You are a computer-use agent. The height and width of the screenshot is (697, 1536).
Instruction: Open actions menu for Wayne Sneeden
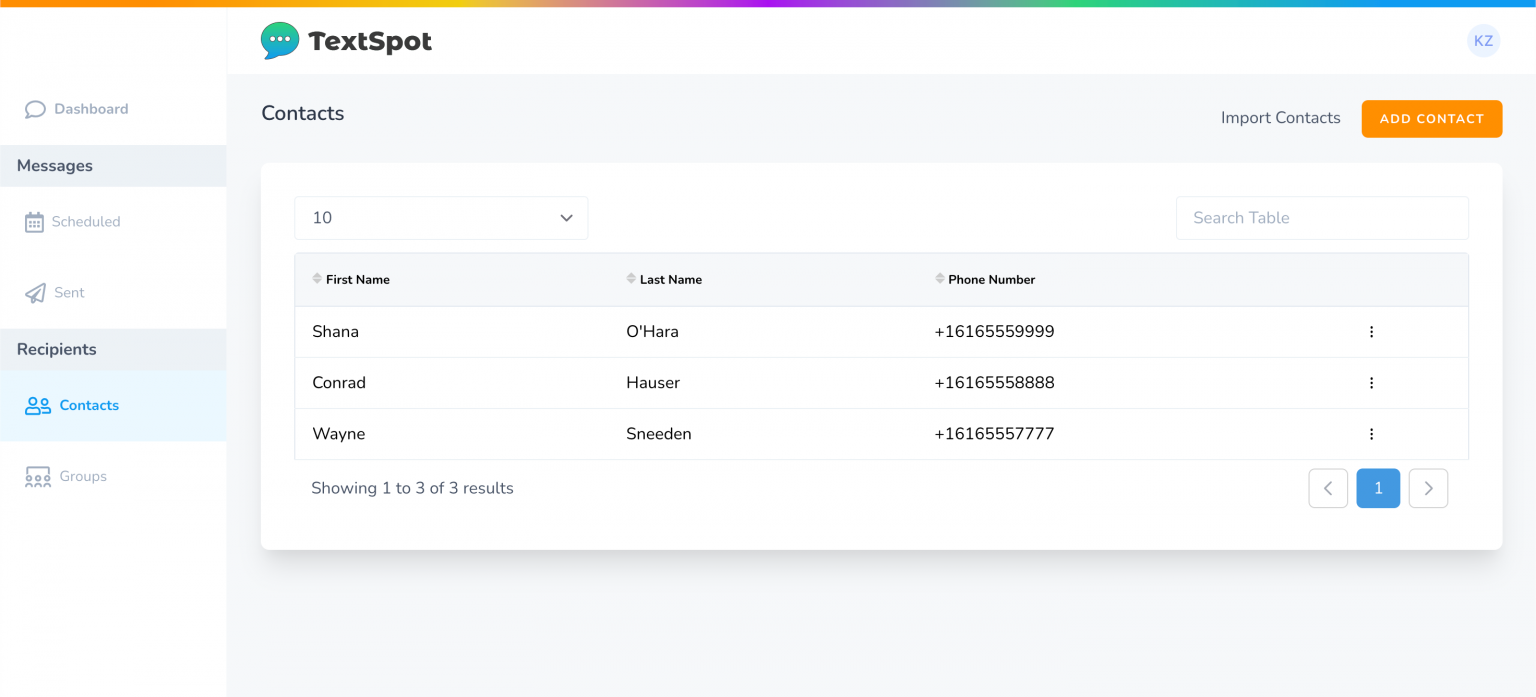(1371, 433)
